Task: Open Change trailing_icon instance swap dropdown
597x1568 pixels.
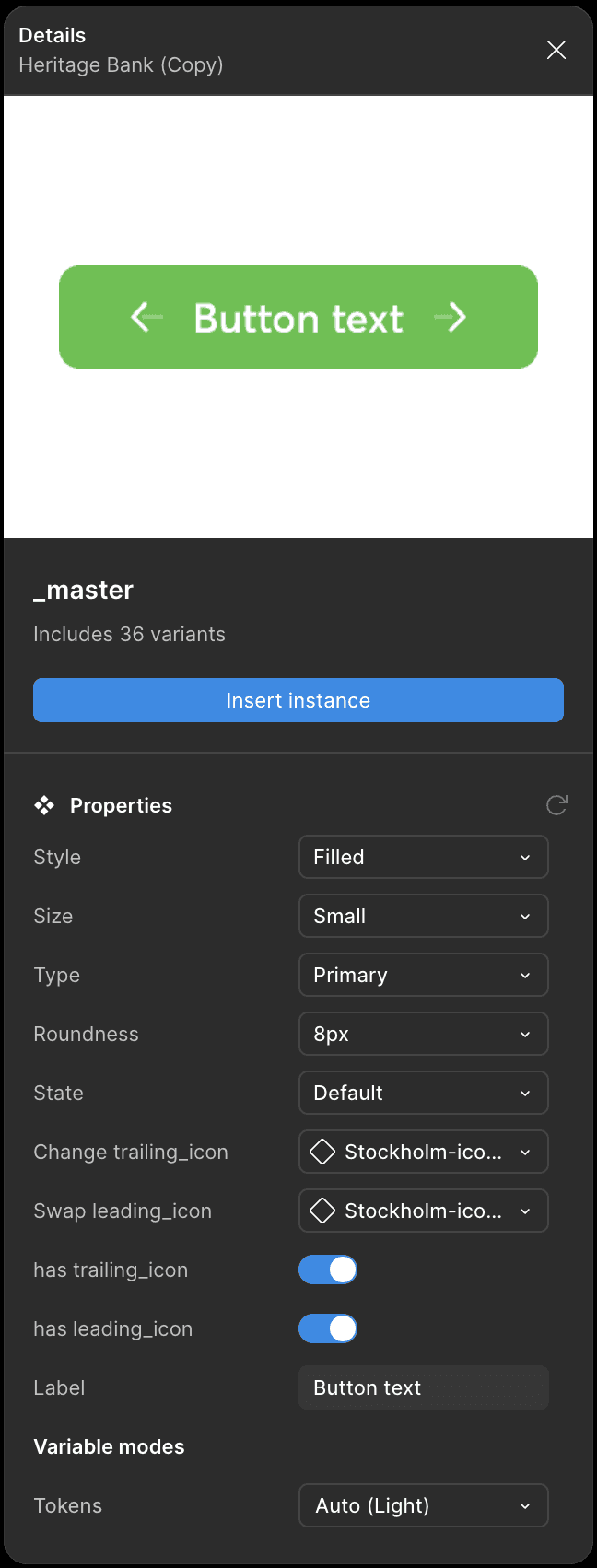Action: pos(424,1152)
